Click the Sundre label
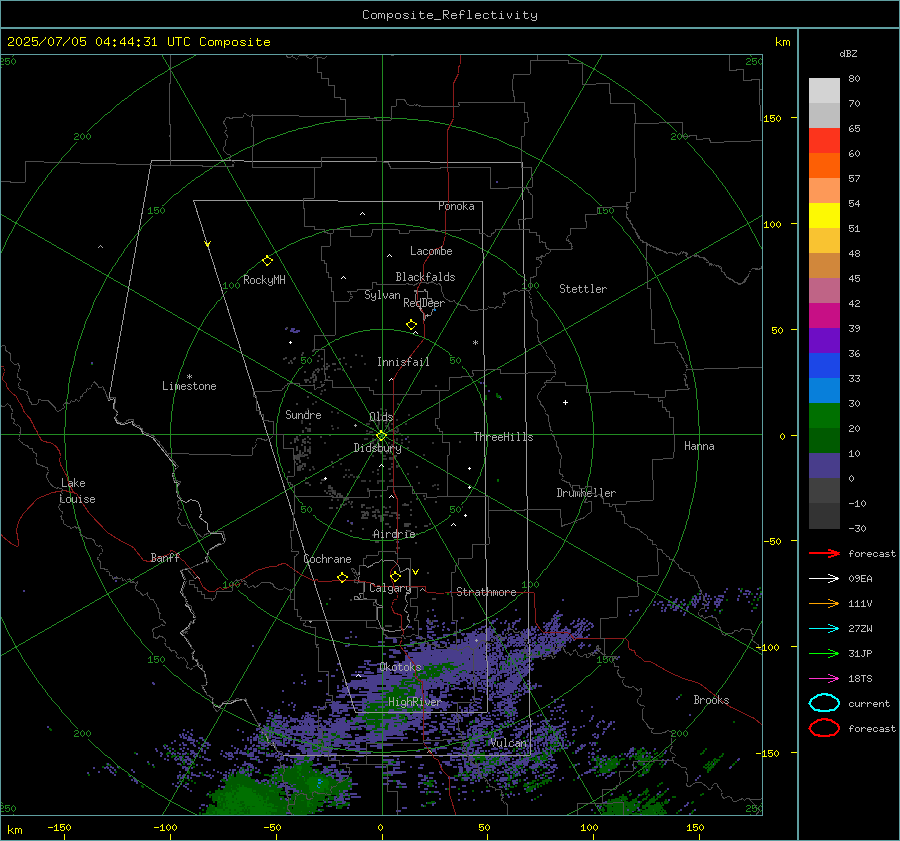Viewport: 900px width, 841px height. tap(303, 414)
